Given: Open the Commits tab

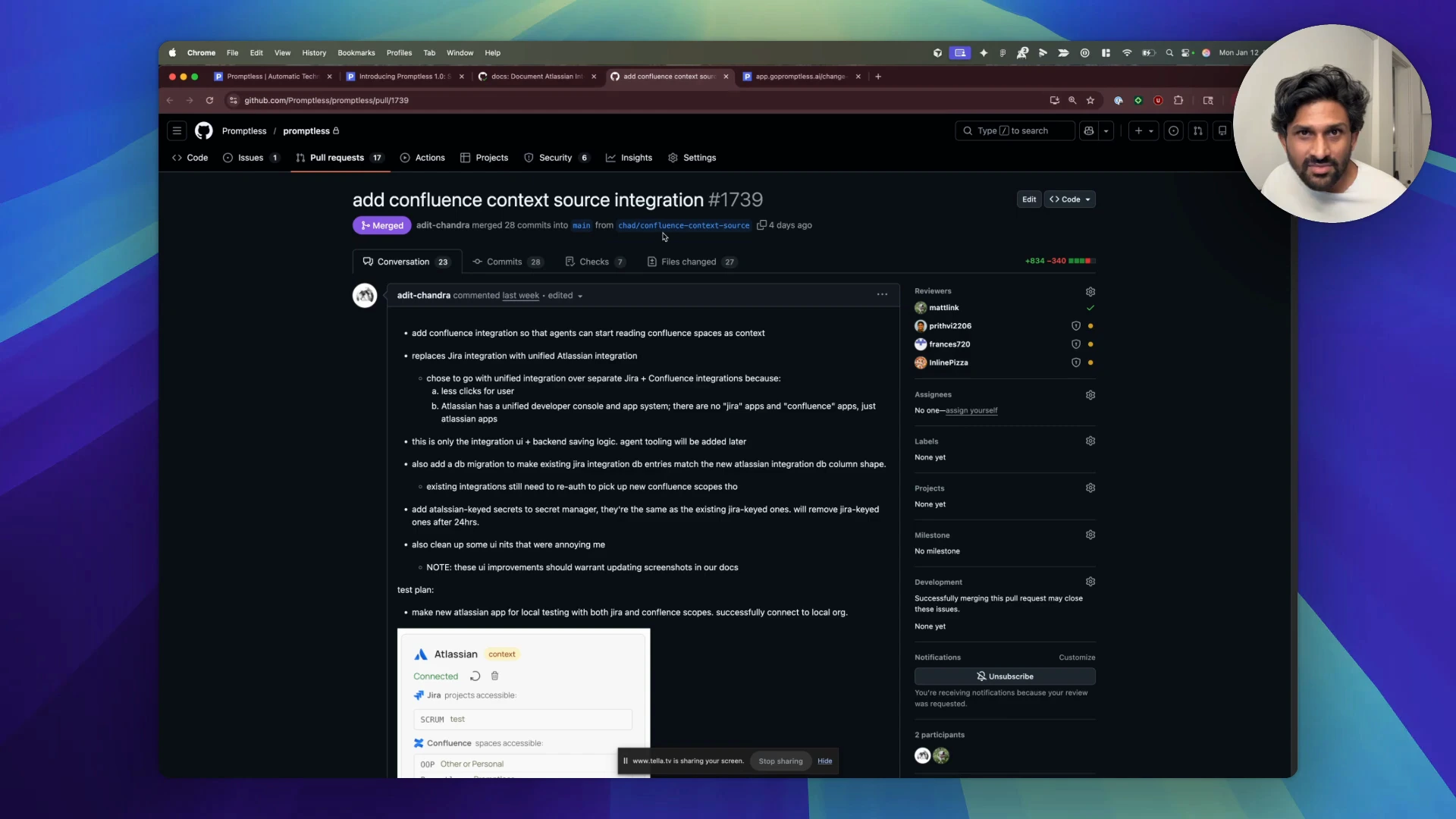Looking at the screenshot, I should point(506,262).
